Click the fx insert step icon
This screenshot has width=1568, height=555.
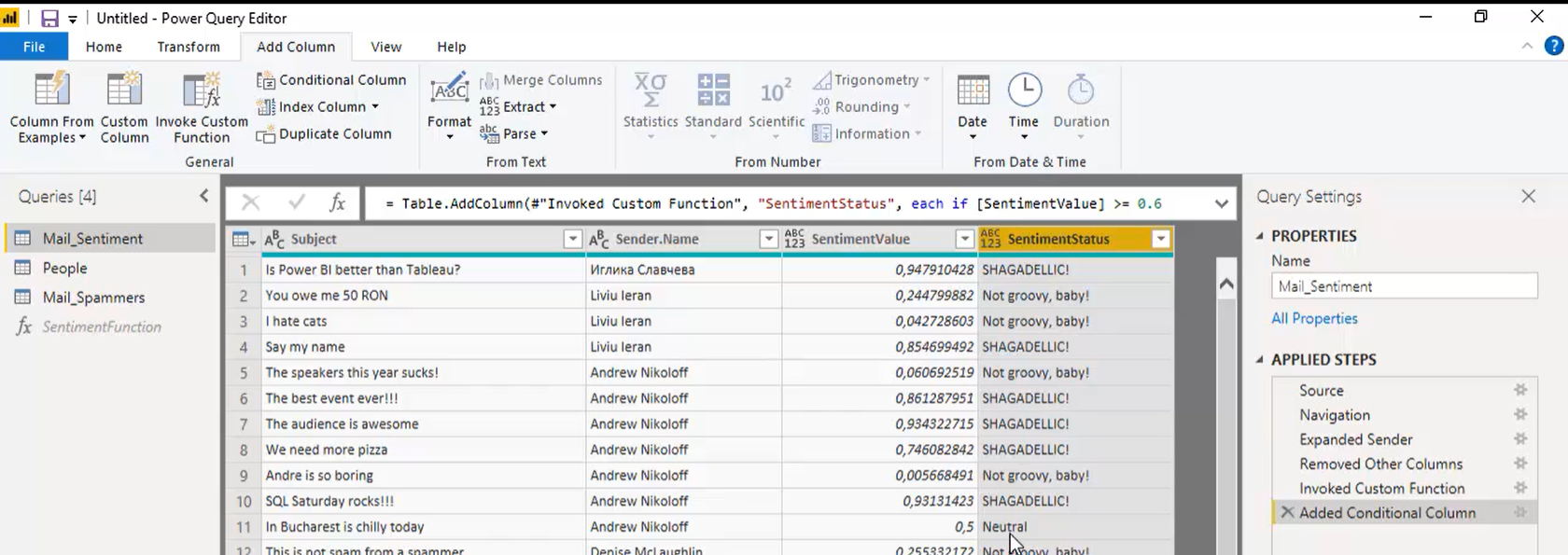click(338, 202)
